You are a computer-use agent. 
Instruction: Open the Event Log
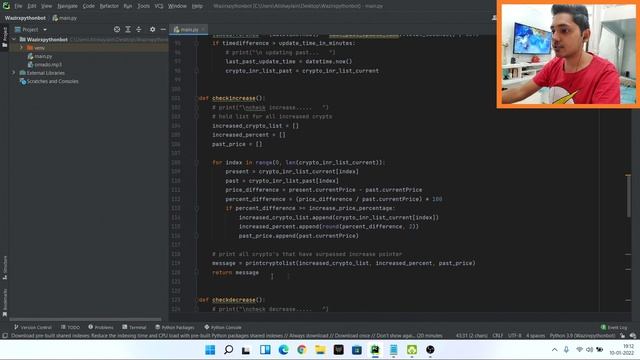click(614, 327)
